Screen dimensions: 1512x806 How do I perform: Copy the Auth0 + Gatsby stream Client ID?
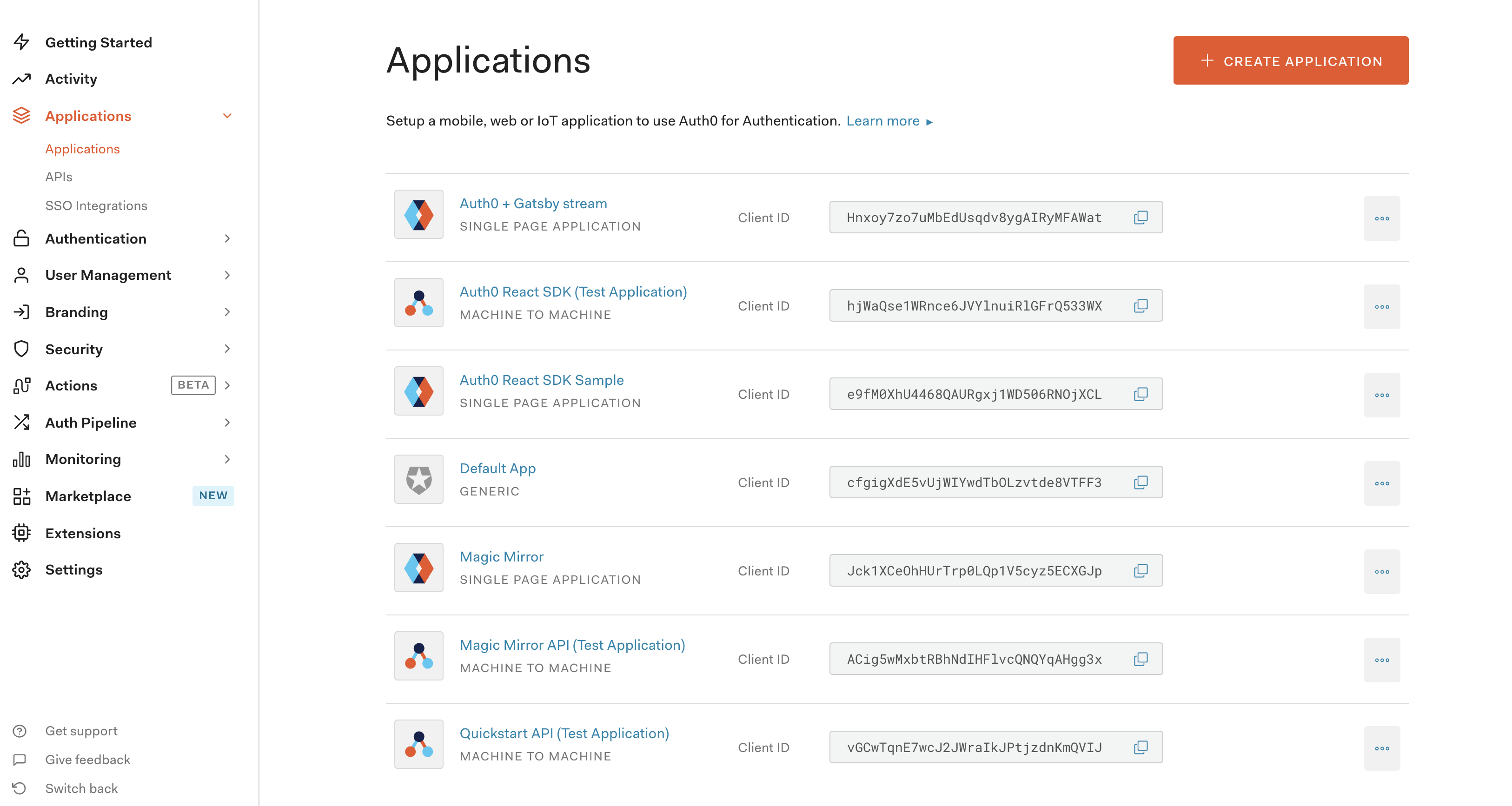point(1141,218)
